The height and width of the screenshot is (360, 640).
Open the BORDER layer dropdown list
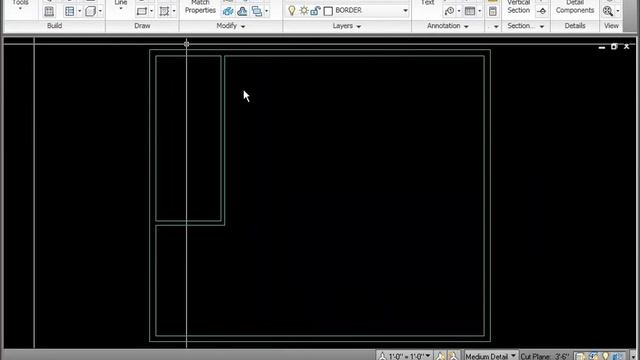point(405,11)
